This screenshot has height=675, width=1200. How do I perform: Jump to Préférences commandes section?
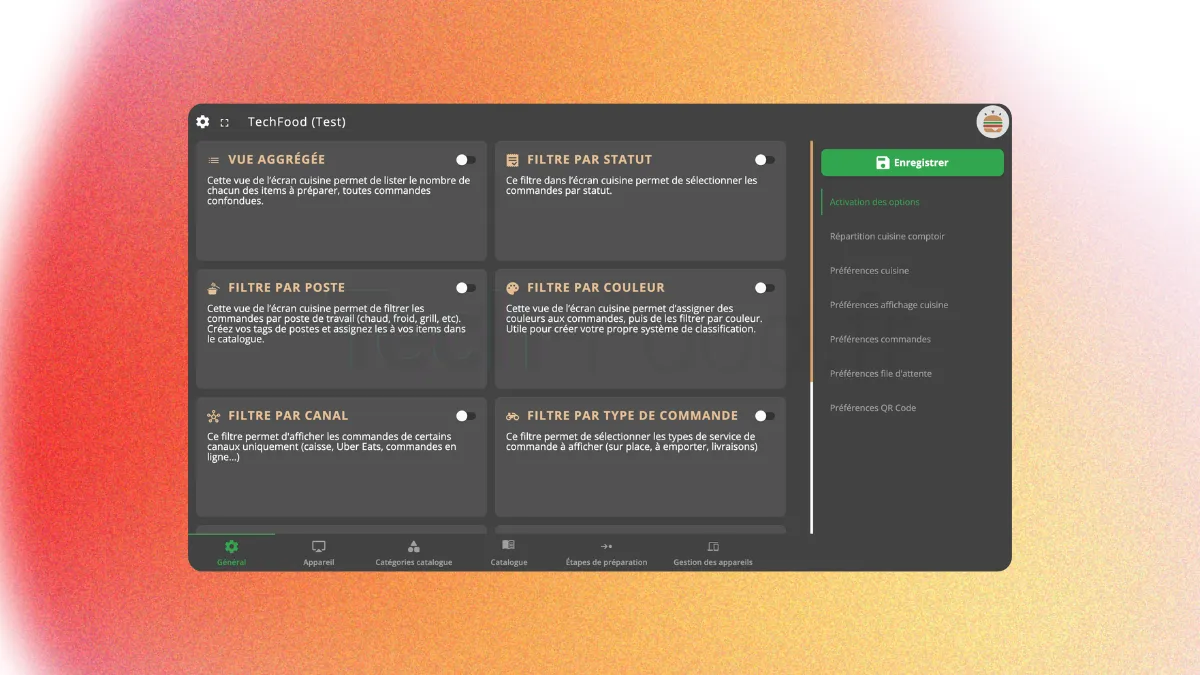(x=880, y=339)
